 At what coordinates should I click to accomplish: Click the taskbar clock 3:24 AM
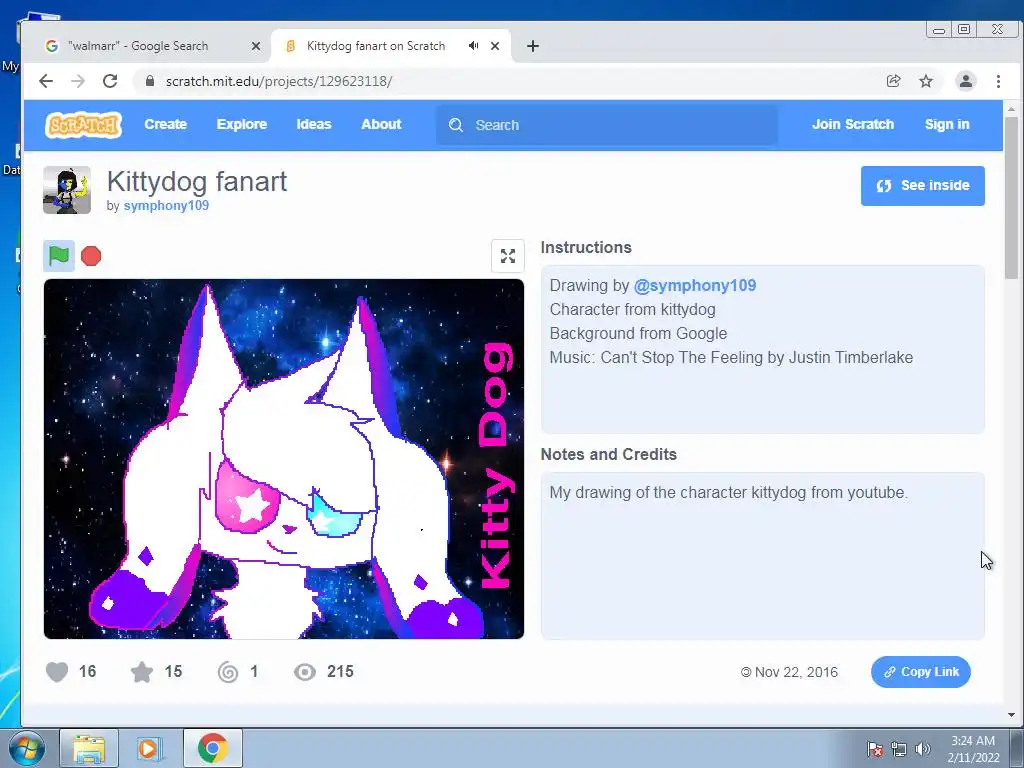pyautogui.click(x=973, y=741)
